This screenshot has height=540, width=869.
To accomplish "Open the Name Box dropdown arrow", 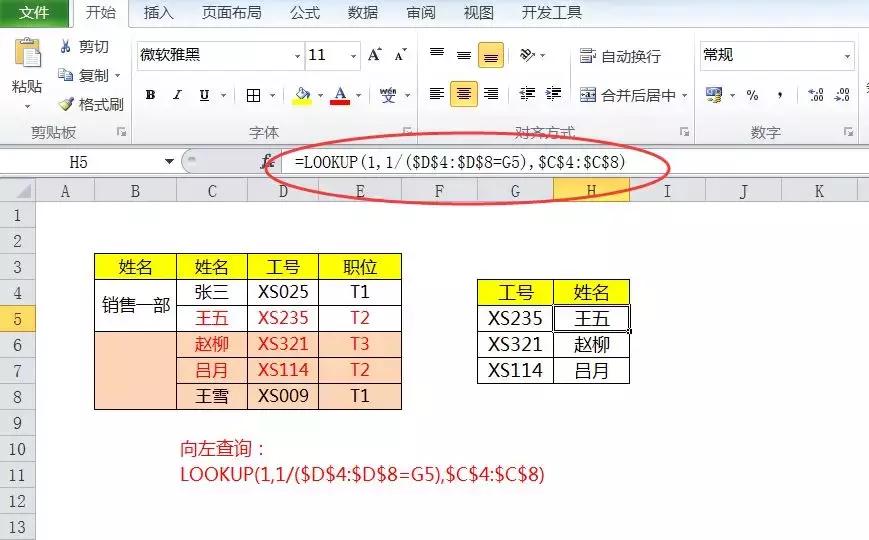I will coord(169,162).
